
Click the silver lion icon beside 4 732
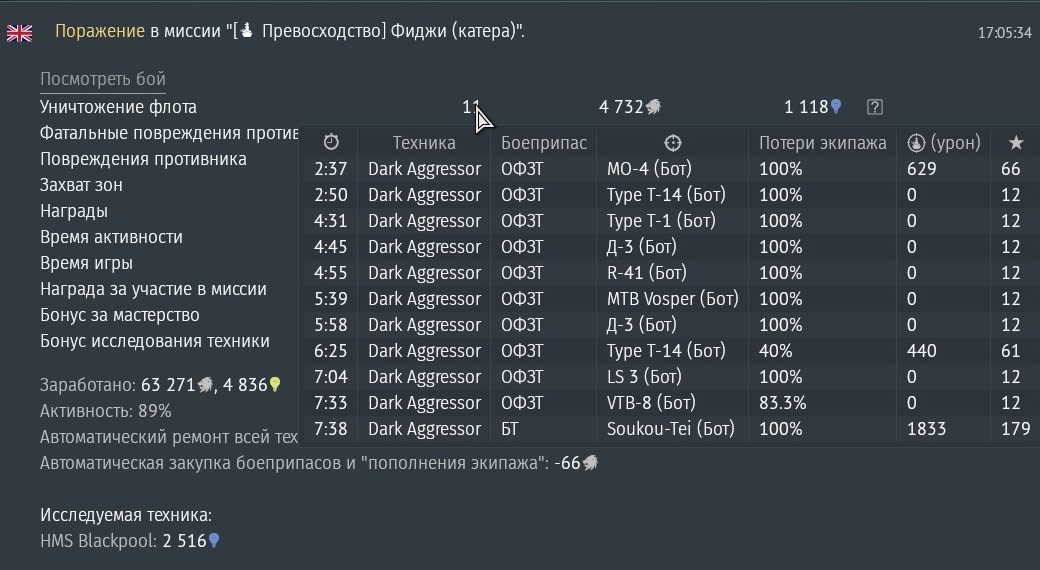tap(654, 107)
